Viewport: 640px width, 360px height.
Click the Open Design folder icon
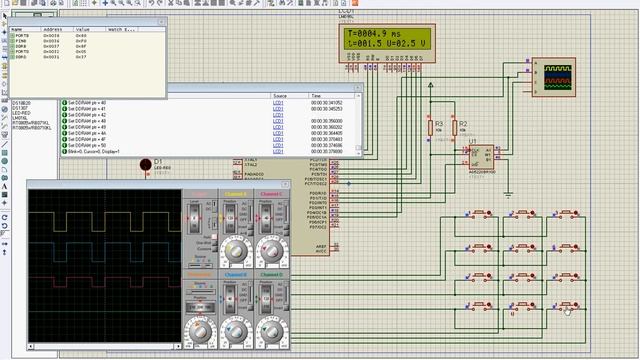click(x=15, y=3)
